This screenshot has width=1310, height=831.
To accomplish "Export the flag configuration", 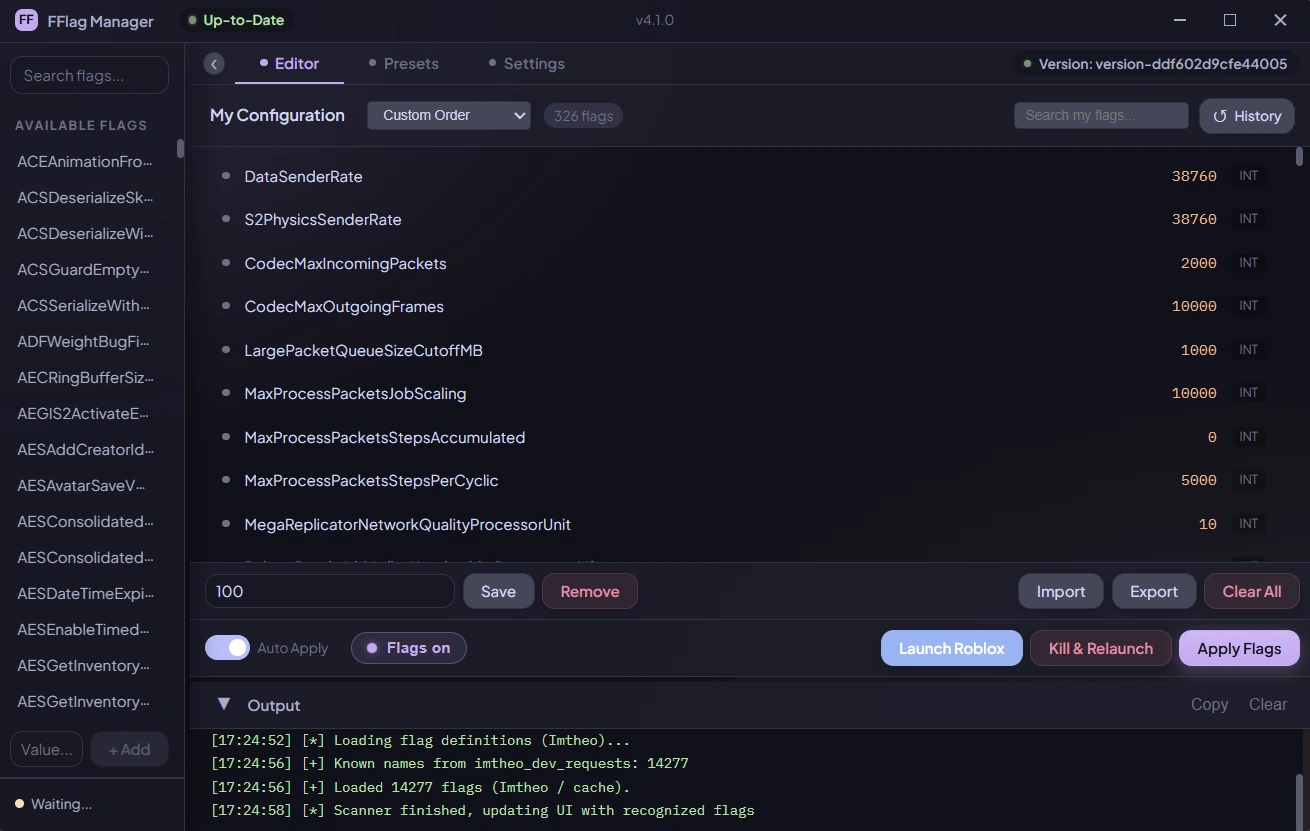I will (1154, 591).
